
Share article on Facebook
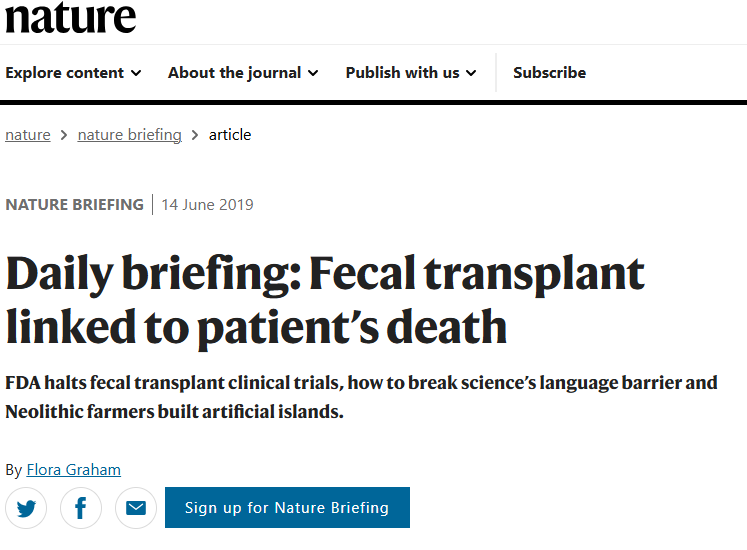[x=81, y=508]
